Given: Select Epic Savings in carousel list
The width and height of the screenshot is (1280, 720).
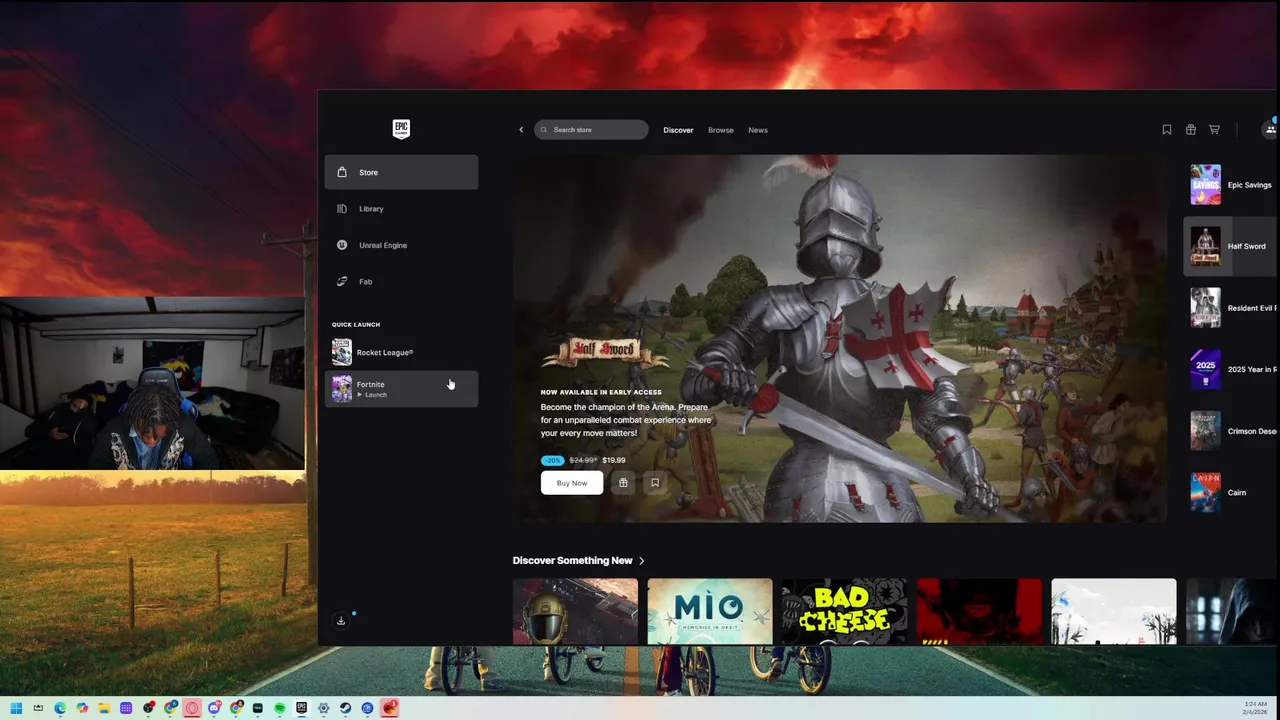Looking at the screenshot, I should click(x=1231, y=185).
